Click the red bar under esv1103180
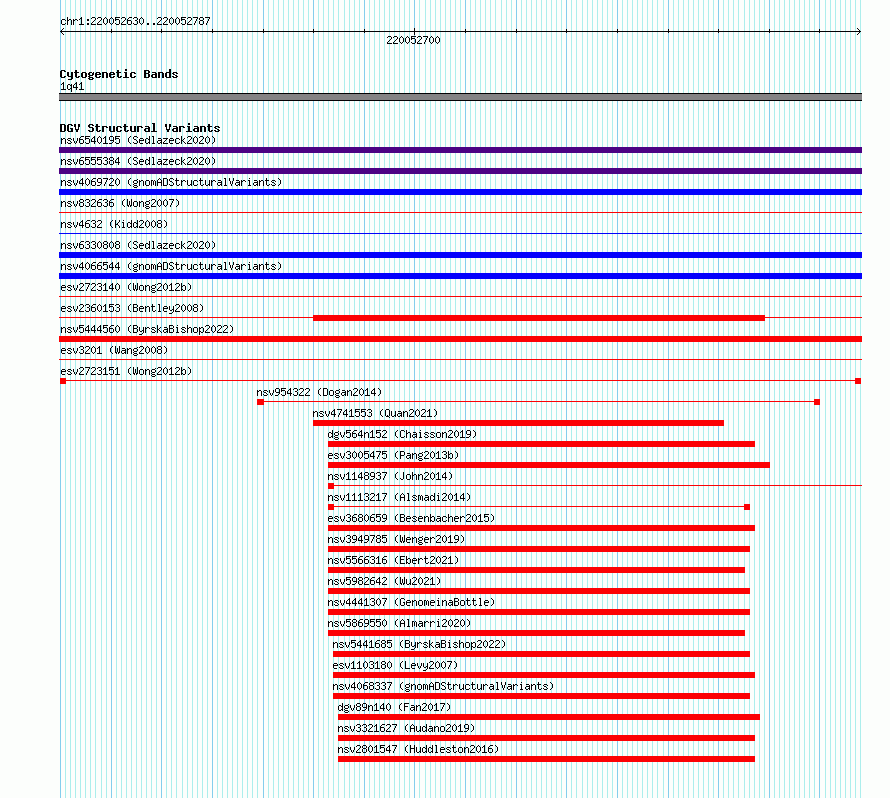 (x=544, y=675)
